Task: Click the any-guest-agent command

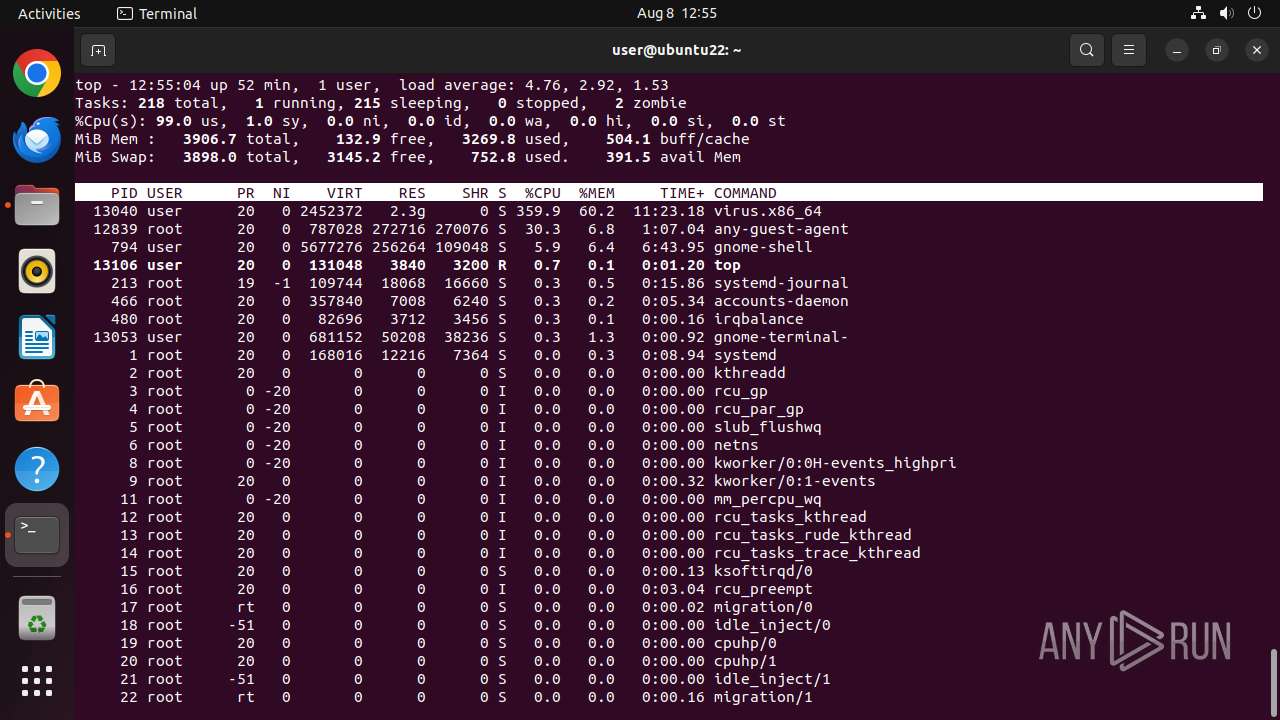Action: (x=781, y=229)
